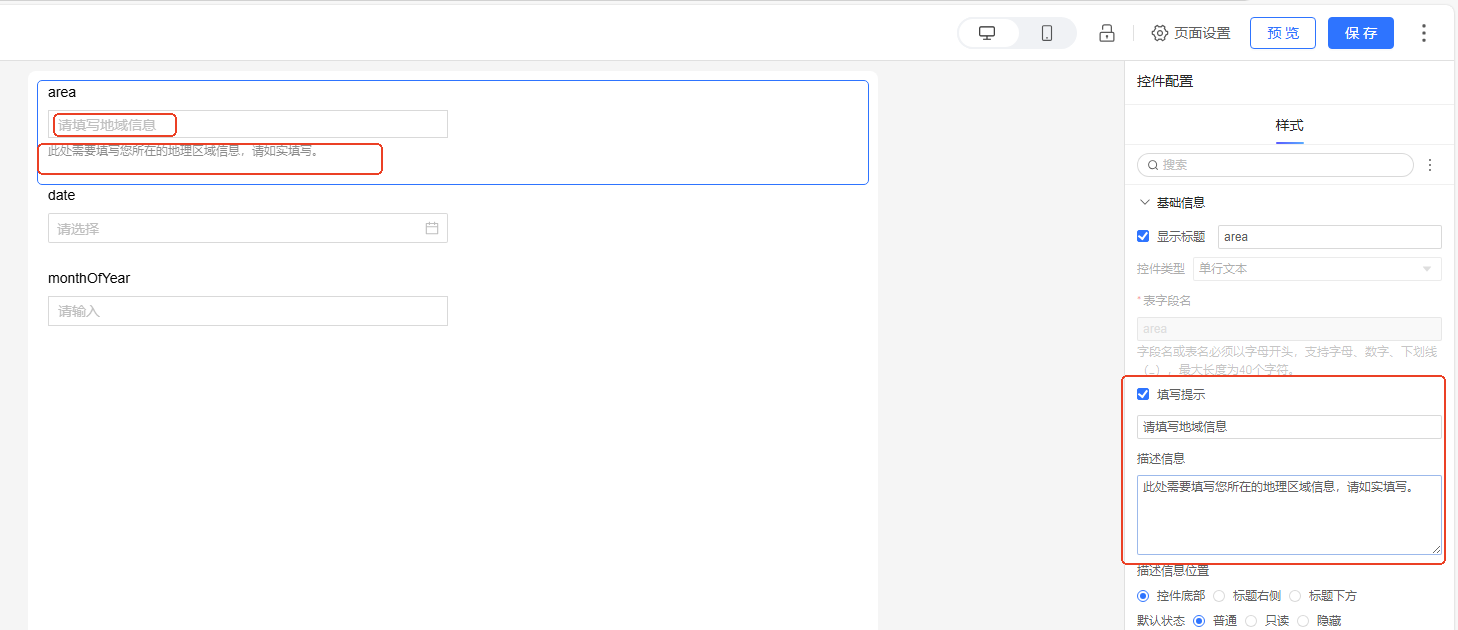Select the 只读 default state radio
Image resolution: width=1458 pixels, height=630 pixels.
[x=1251, y=620]
